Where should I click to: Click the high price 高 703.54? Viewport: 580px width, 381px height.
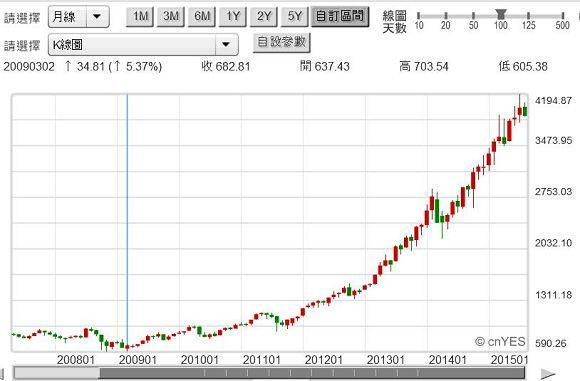[x=424, y=67]
